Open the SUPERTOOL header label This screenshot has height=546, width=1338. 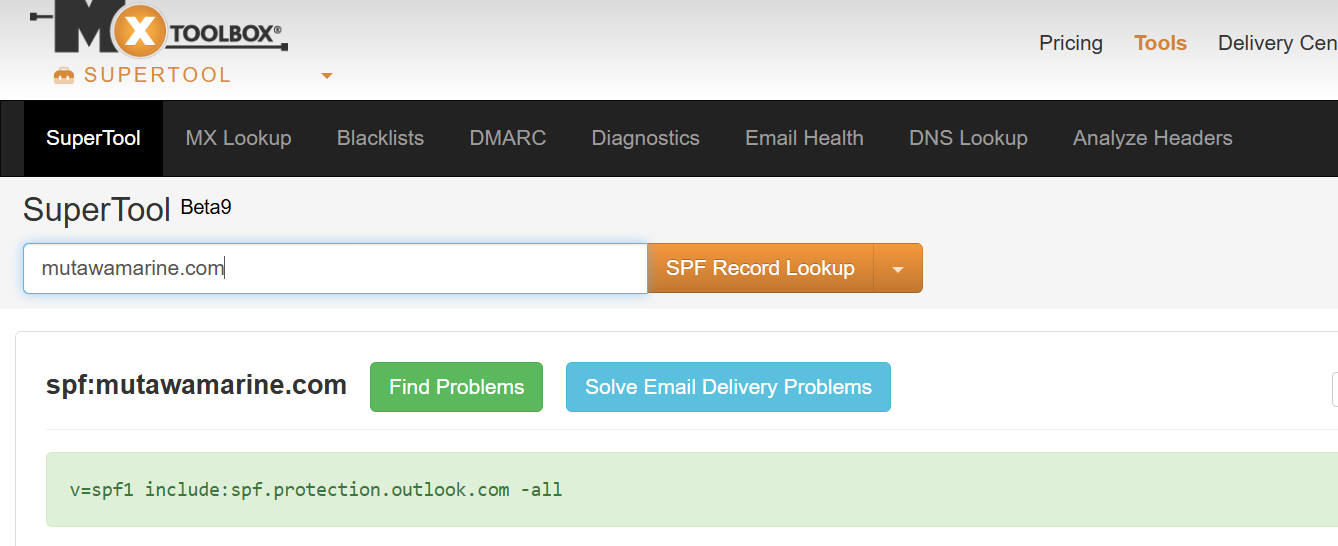(158, 75)
